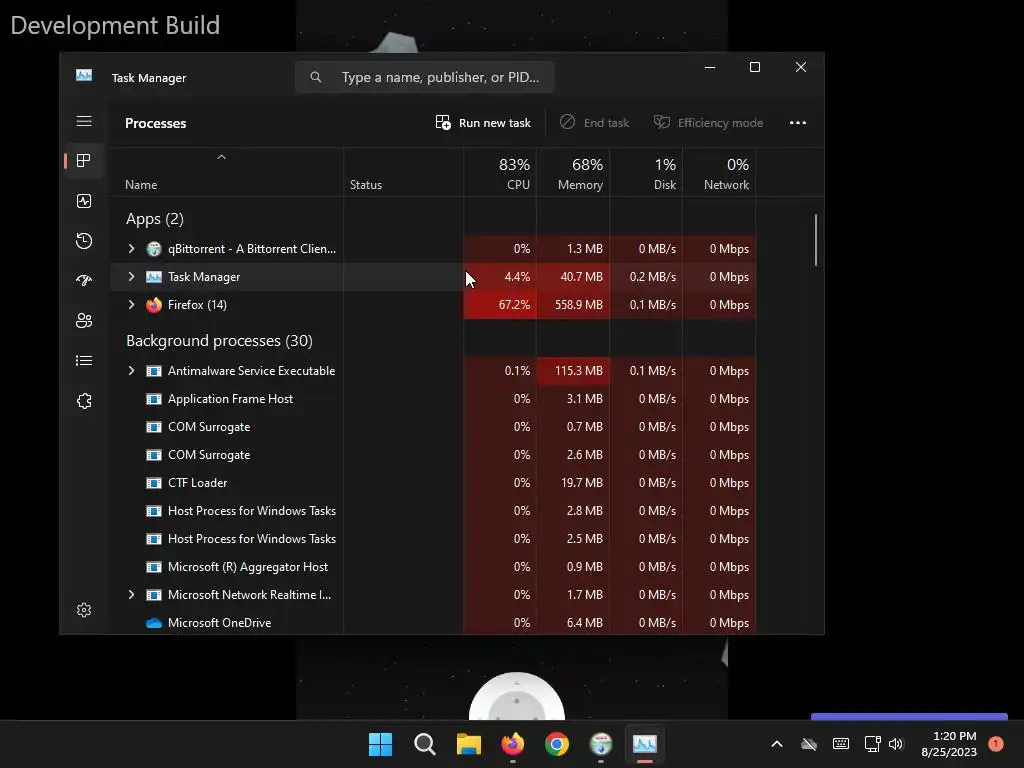Select the Microsoft OneDrive process name
Screen dimensions: 1024x768
pos(219,623)
